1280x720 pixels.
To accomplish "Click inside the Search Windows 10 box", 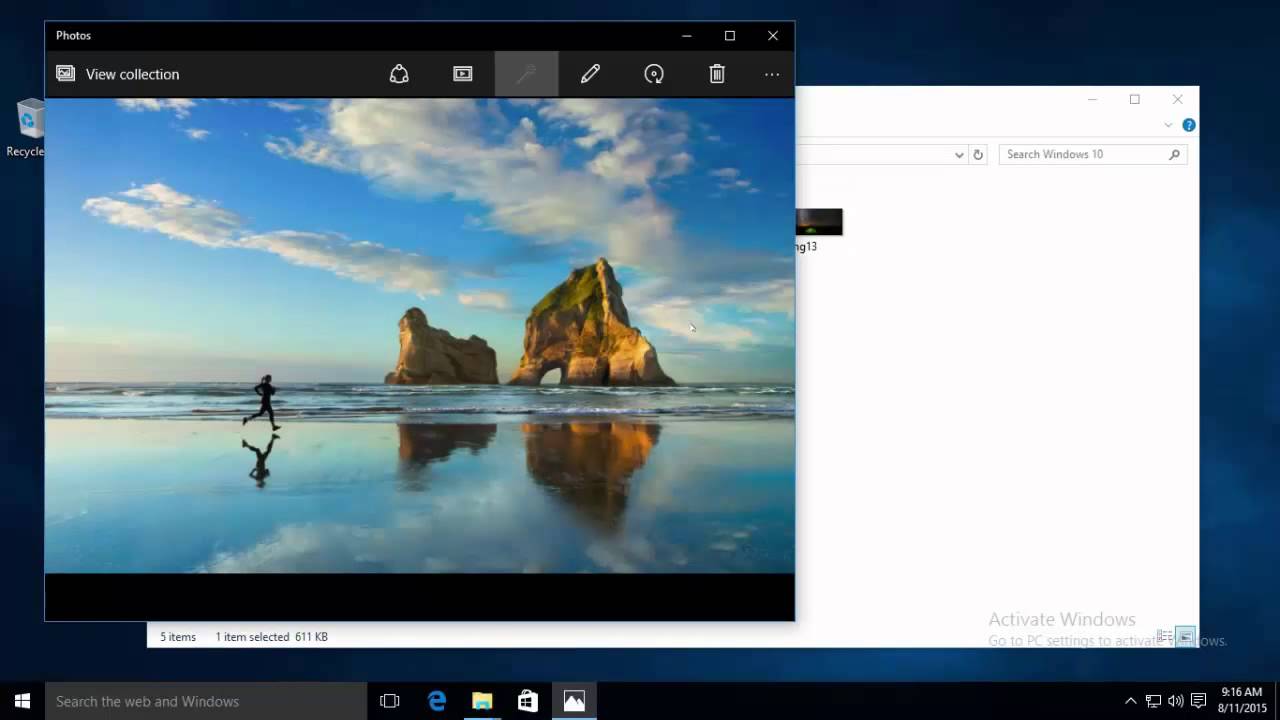I will (x=1085, y=154).
